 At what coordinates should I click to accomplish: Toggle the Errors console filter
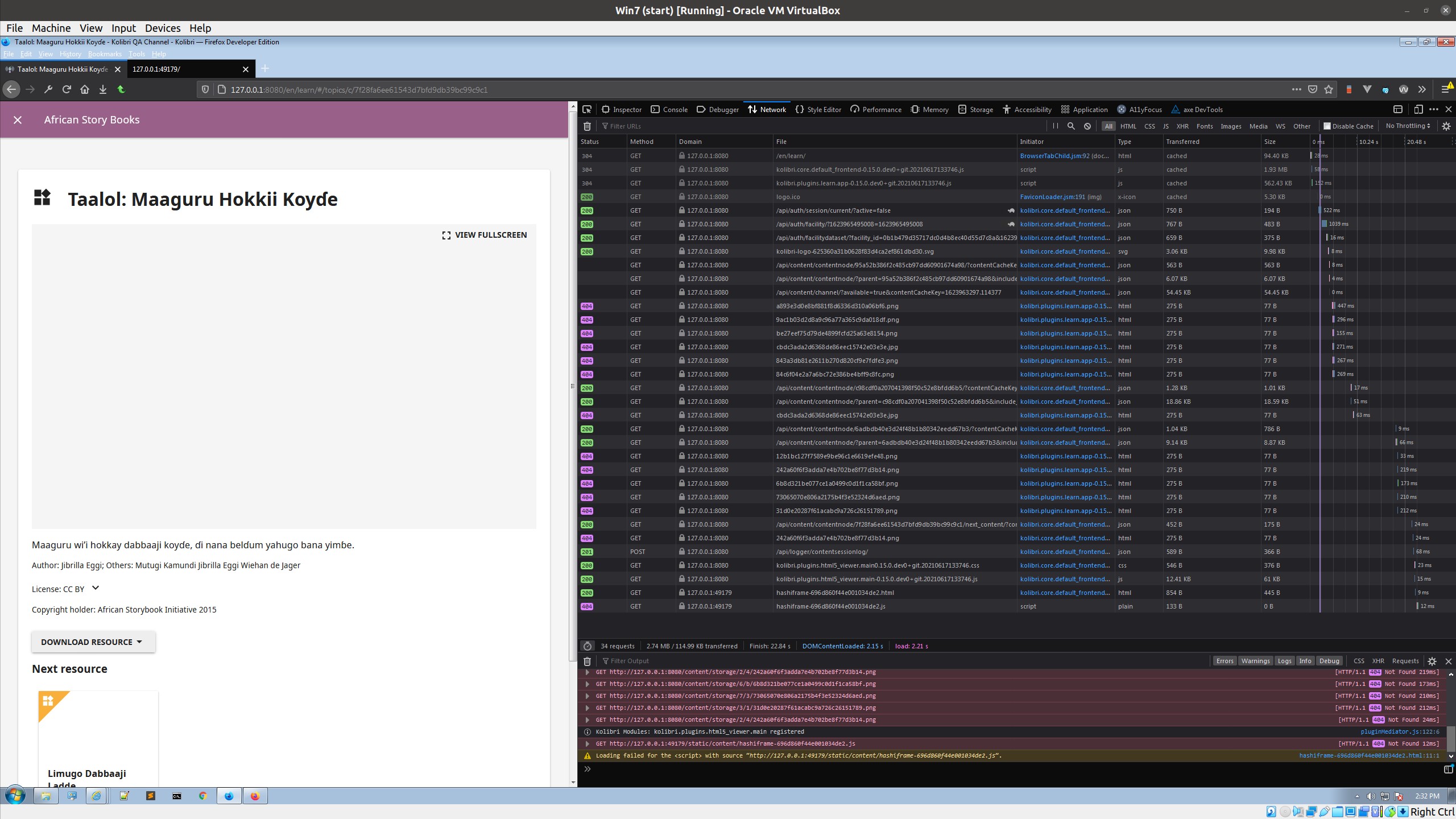1225,661
